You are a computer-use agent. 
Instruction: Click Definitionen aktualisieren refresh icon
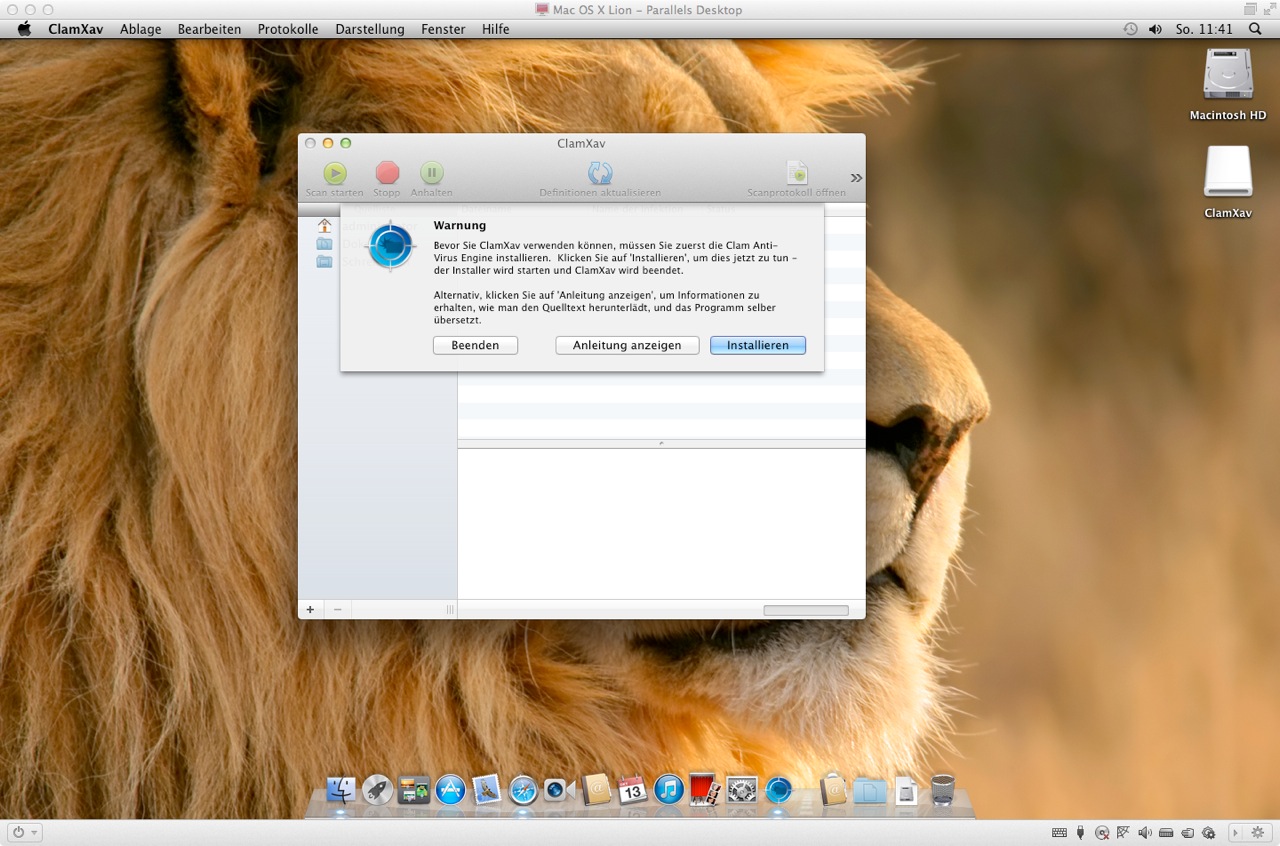coord(600,173)
